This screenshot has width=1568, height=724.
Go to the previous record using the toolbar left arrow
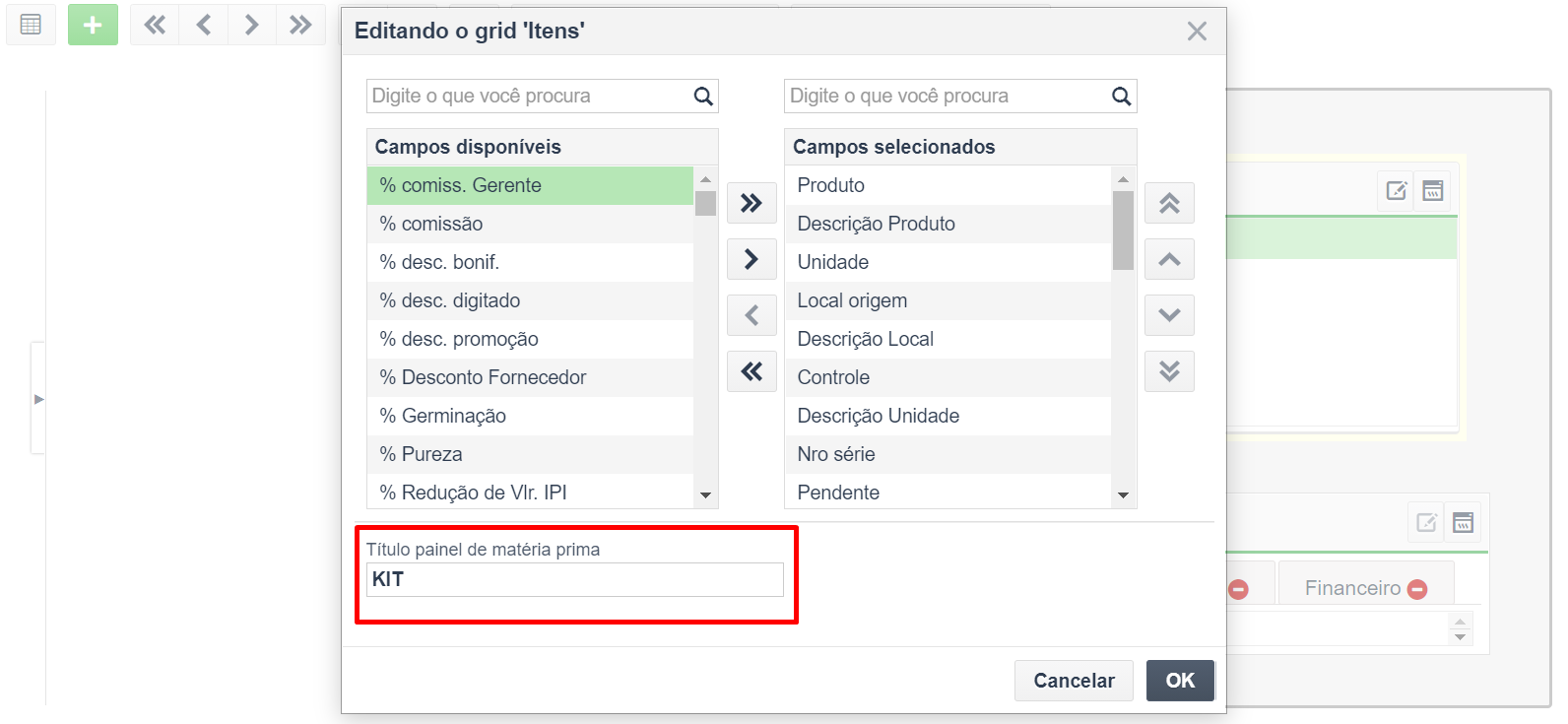(204, 25)
